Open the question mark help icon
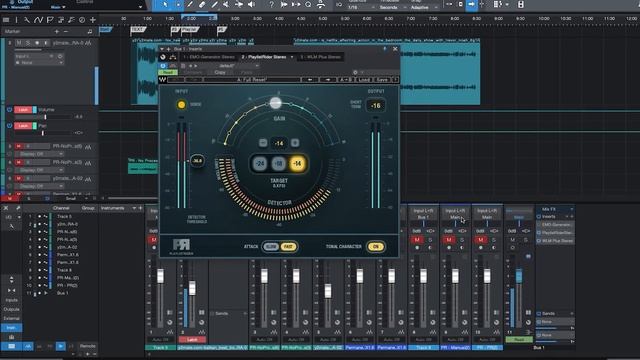Screen dimensions: 640x360 tap(271, 4)
